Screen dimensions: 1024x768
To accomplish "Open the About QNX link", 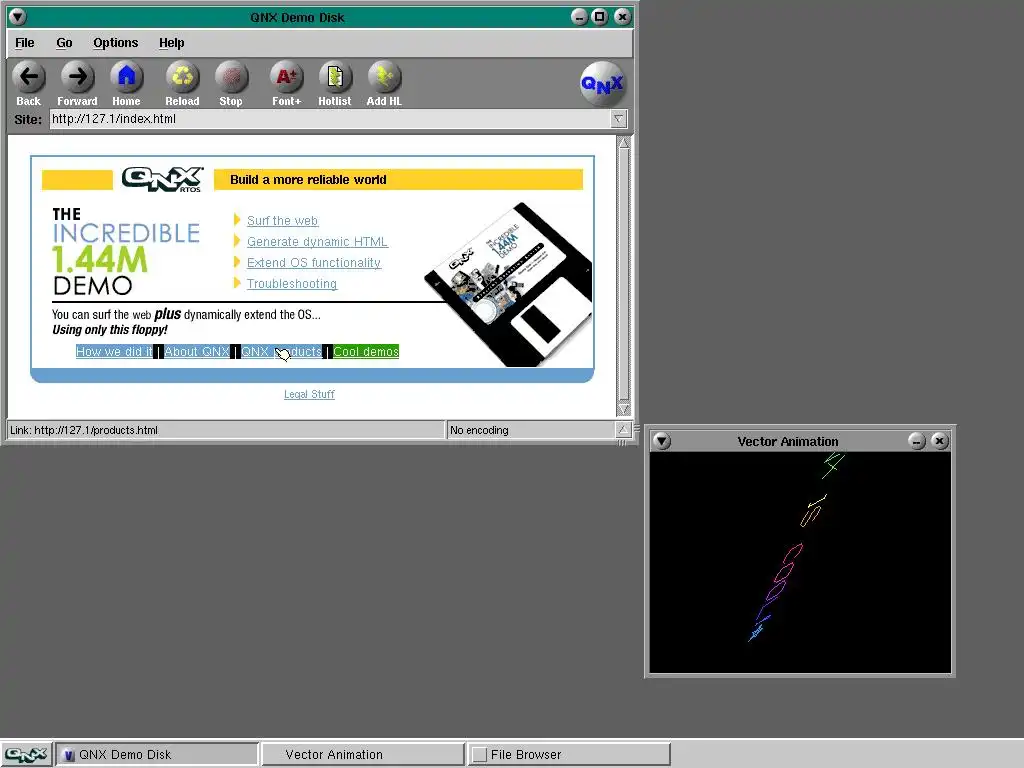I will (197, 351).
